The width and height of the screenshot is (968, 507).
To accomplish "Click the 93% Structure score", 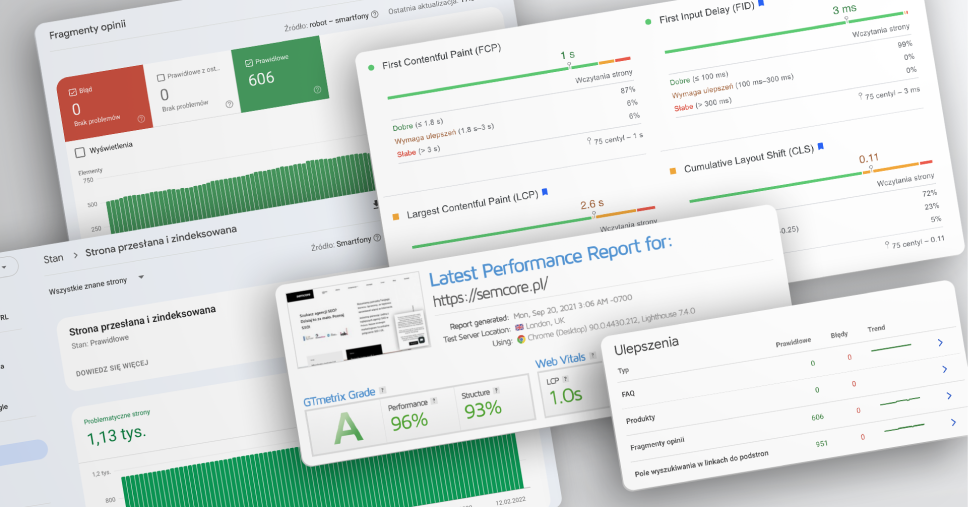I will click(x=483, y=409).
